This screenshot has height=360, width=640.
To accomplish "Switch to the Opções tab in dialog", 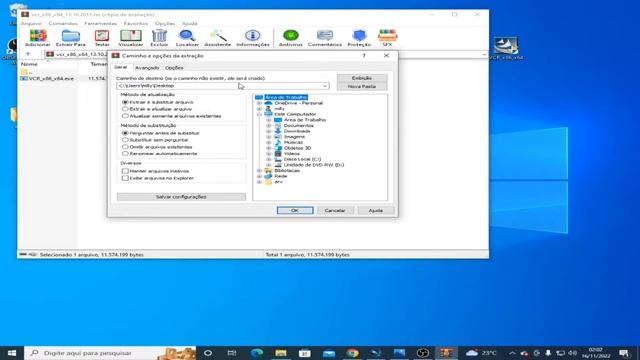I will coord(174,68).
